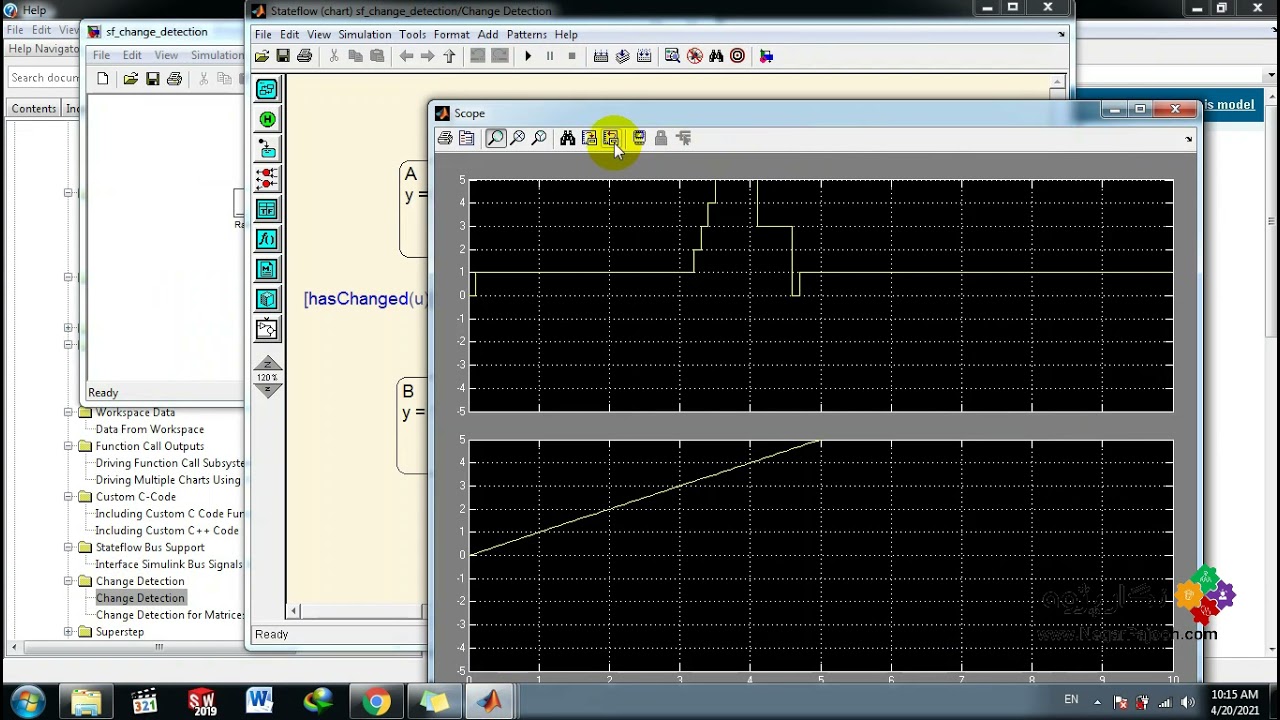This screenshot has height=720, width=1280.
Task: Pause simulation in Stateflow toolbar
Action: pyautogui.click(x=549, y=56)
